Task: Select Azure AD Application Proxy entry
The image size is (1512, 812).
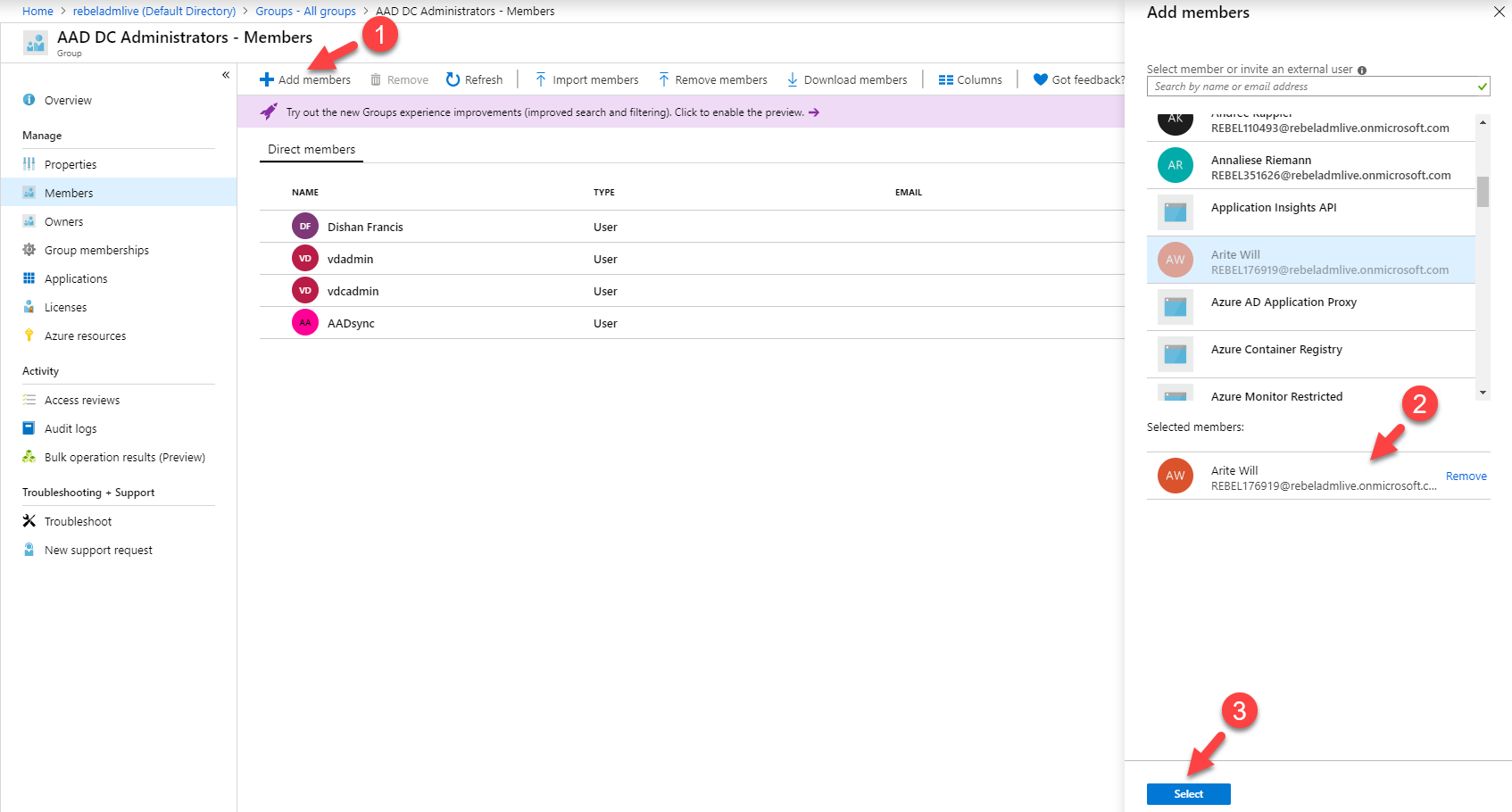Action: tap(1310, 307)
